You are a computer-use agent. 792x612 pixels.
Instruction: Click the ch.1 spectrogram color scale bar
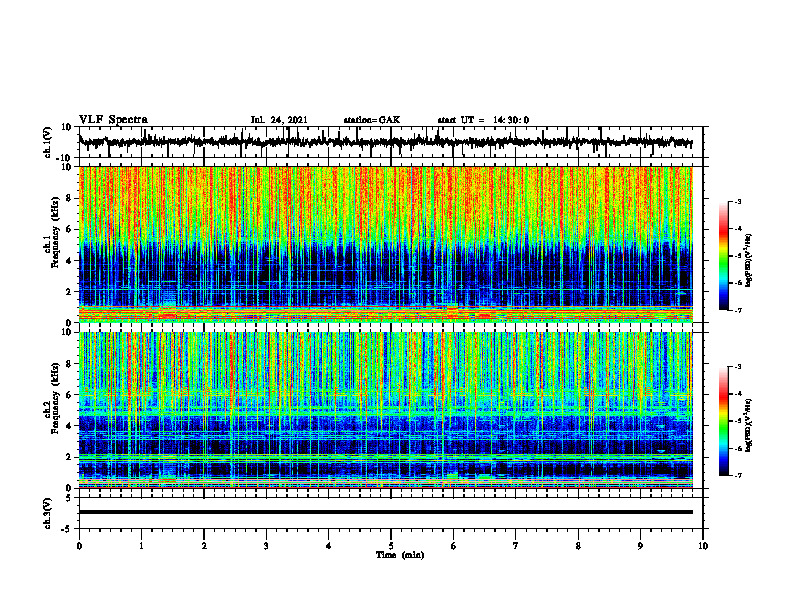coord(724,256)
